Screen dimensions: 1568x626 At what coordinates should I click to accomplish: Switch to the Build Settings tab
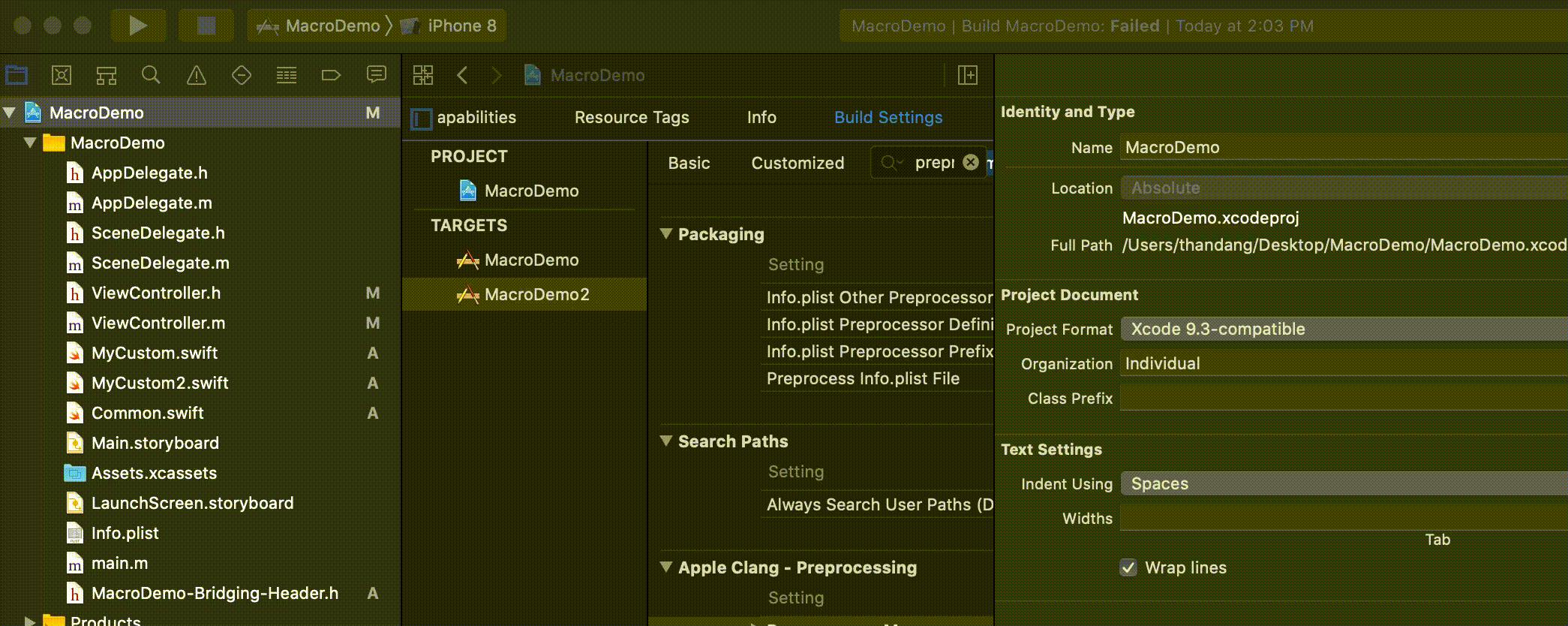(888, 117)
